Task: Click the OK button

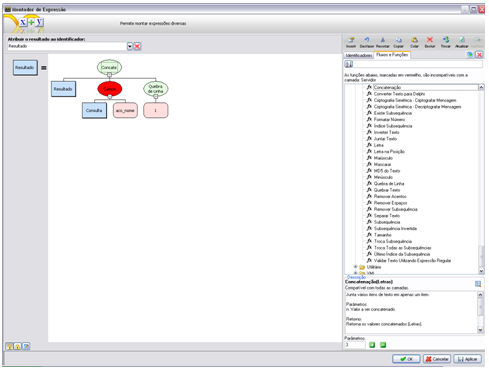Action: [406, 359]
